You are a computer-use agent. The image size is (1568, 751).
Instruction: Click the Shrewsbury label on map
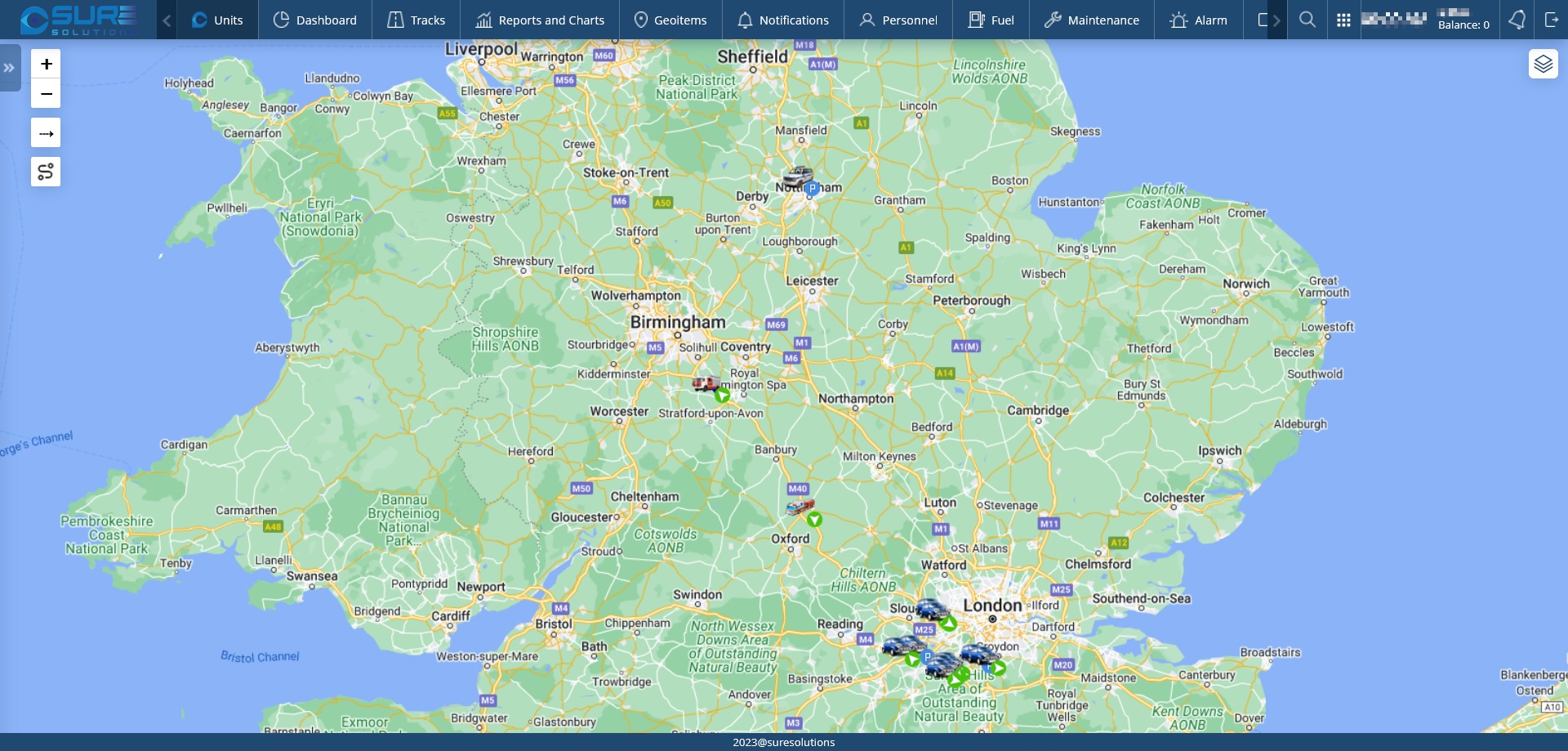tap(523, 261)
